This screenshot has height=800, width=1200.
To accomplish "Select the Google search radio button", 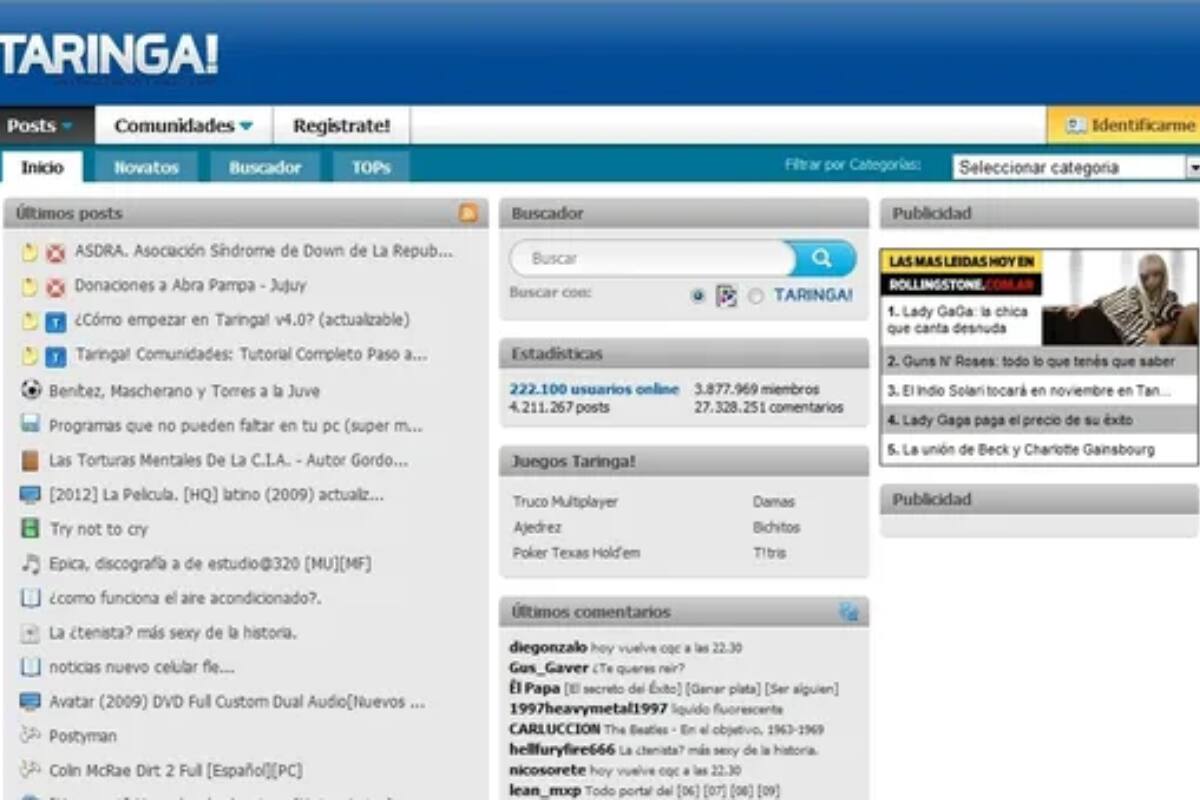I will (698, 296).
